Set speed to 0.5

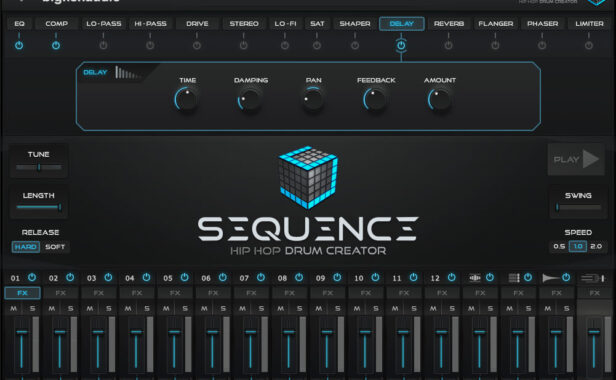(x=559, y=246)
